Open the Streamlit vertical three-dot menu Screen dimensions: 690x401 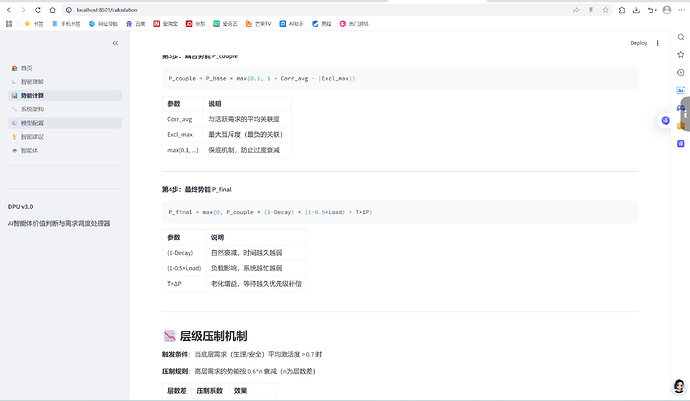tap(657, 43)
